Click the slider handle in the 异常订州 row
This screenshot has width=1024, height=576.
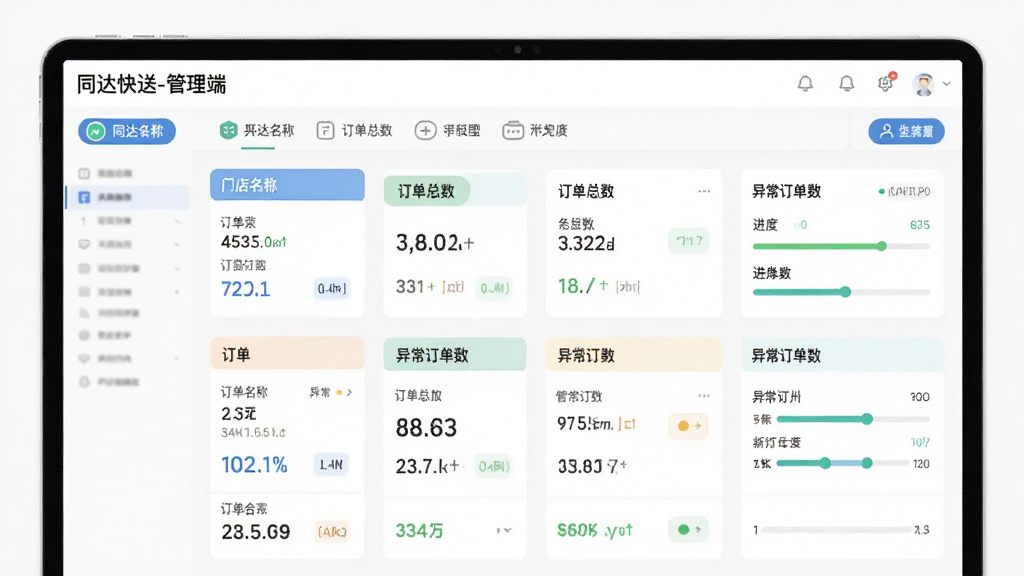(x=867, y=419)
